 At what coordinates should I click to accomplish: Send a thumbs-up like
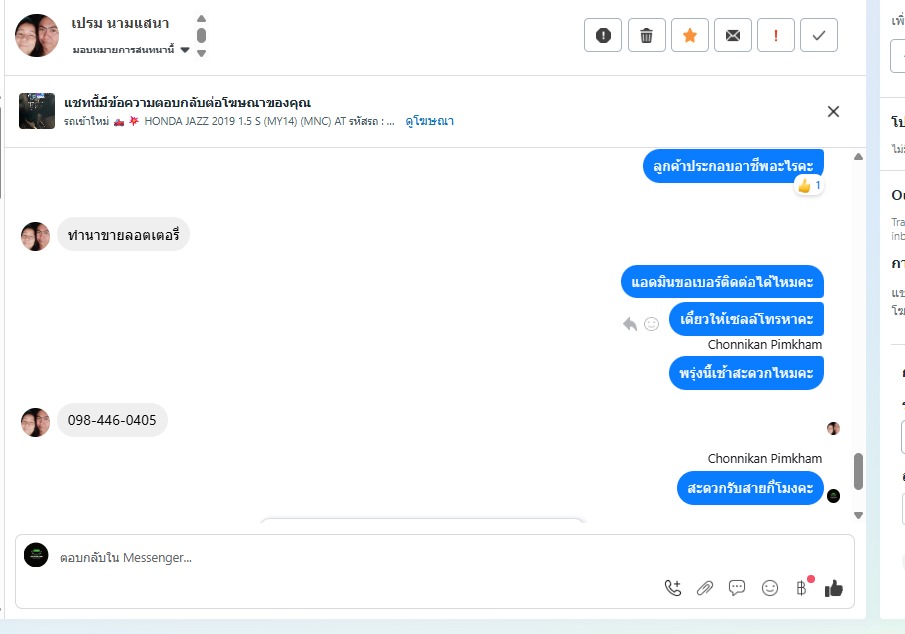point(833,588)
